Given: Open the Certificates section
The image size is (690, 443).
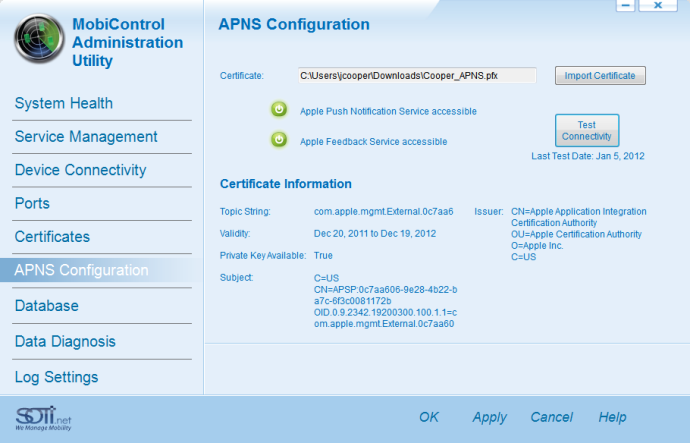Looking at the screenshot, I should pyautogui.click(x=52, y=237).
